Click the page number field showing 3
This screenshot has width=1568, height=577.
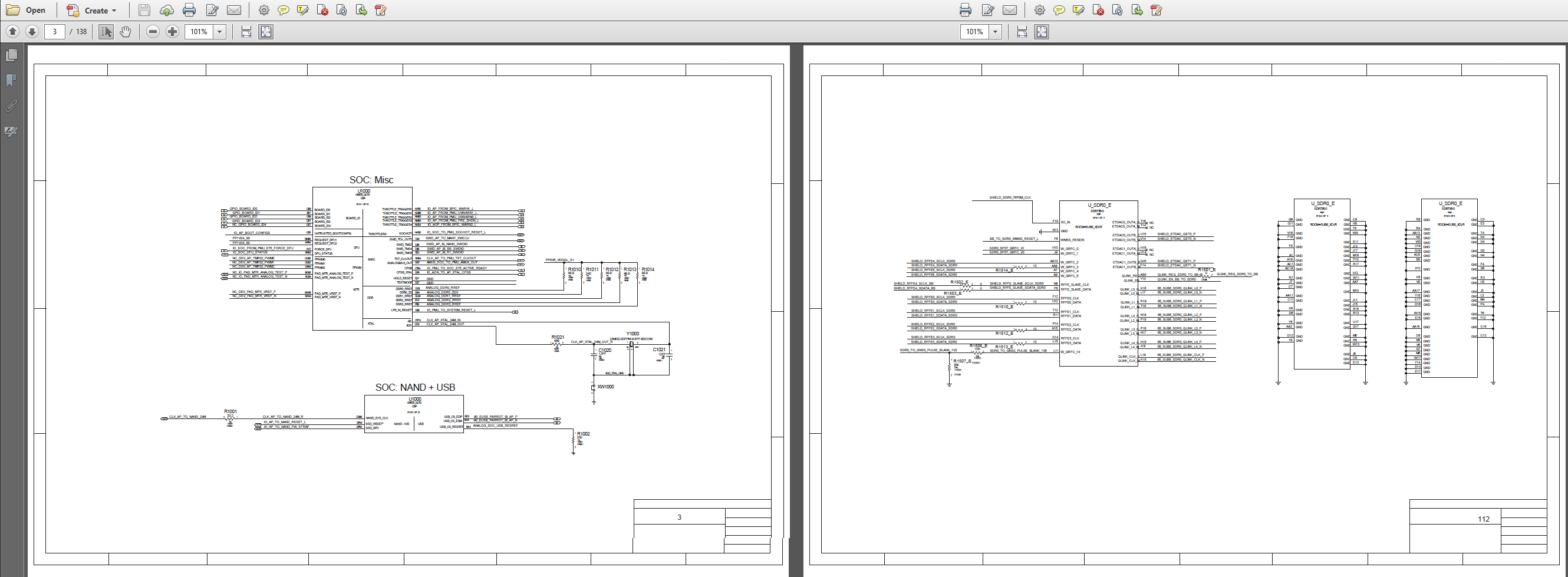(x=55, y=32)
